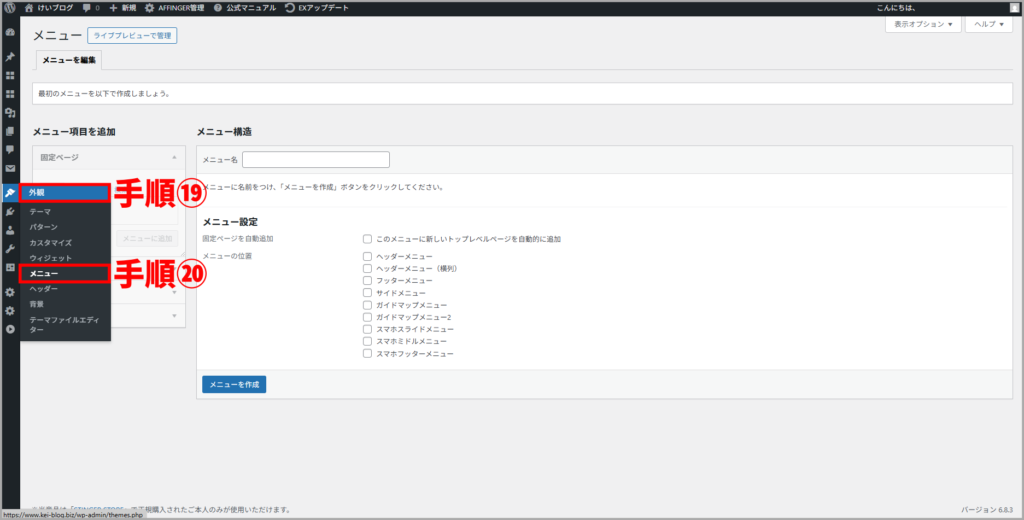
Task: Open Posts via the pushpin sidebar icon
Action: tap(10, 57)
